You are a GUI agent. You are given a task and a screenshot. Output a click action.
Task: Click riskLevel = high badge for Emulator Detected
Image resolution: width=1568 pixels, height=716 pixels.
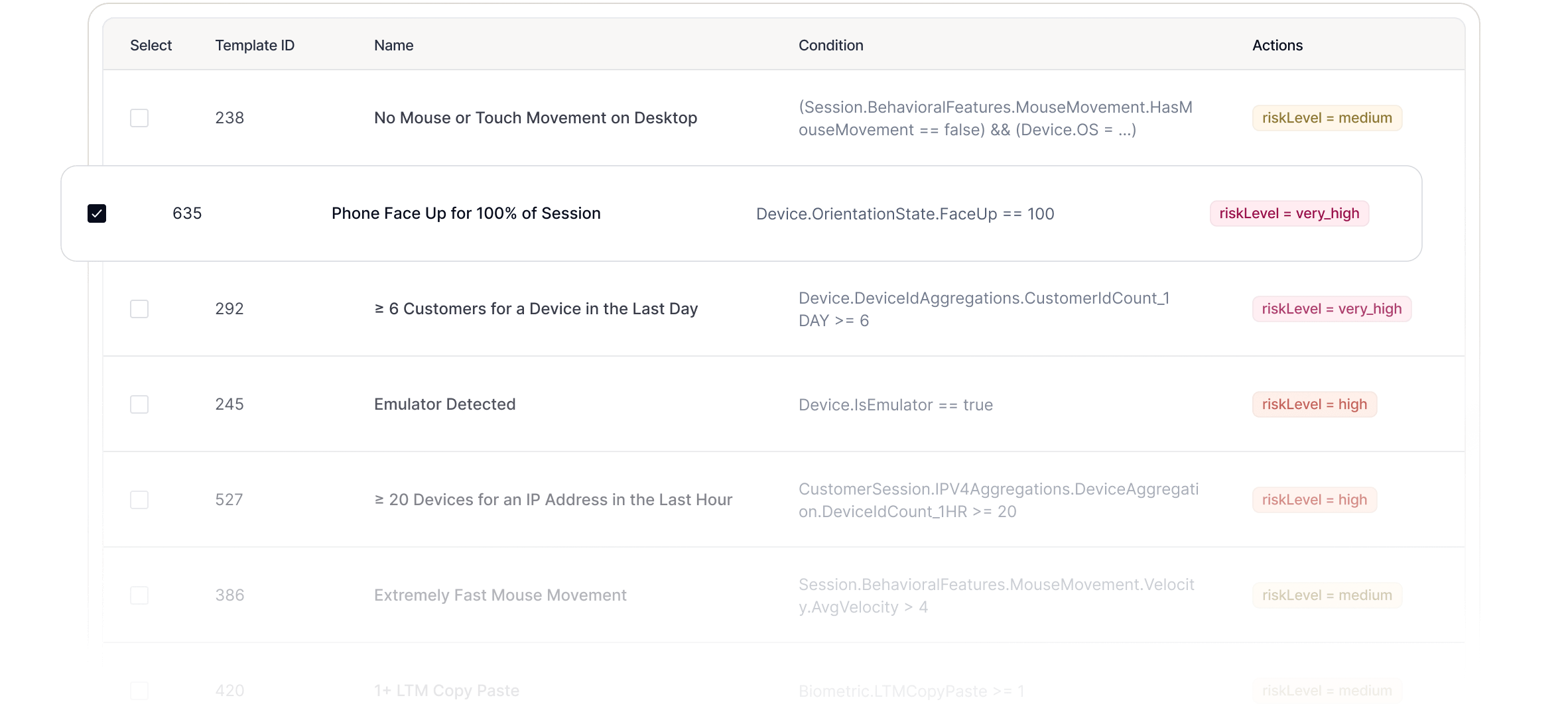(x=1314, y=404)
